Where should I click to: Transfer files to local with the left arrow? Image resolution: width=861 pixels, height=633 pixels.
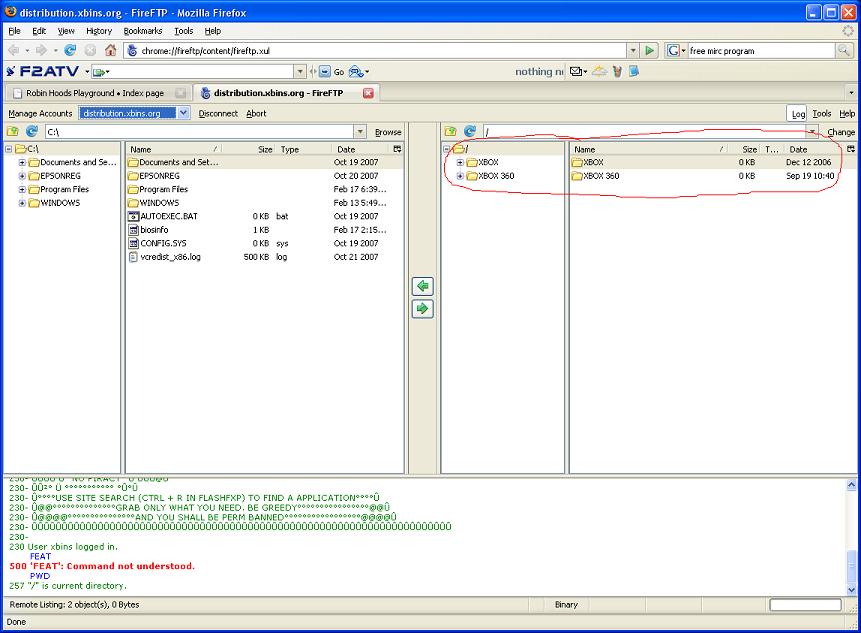[x=422, y=286]
